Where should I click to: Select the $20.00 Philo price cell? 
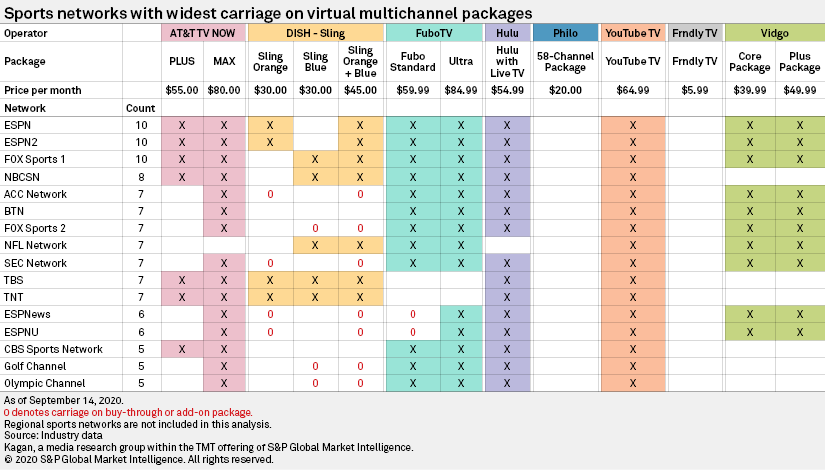565,90
